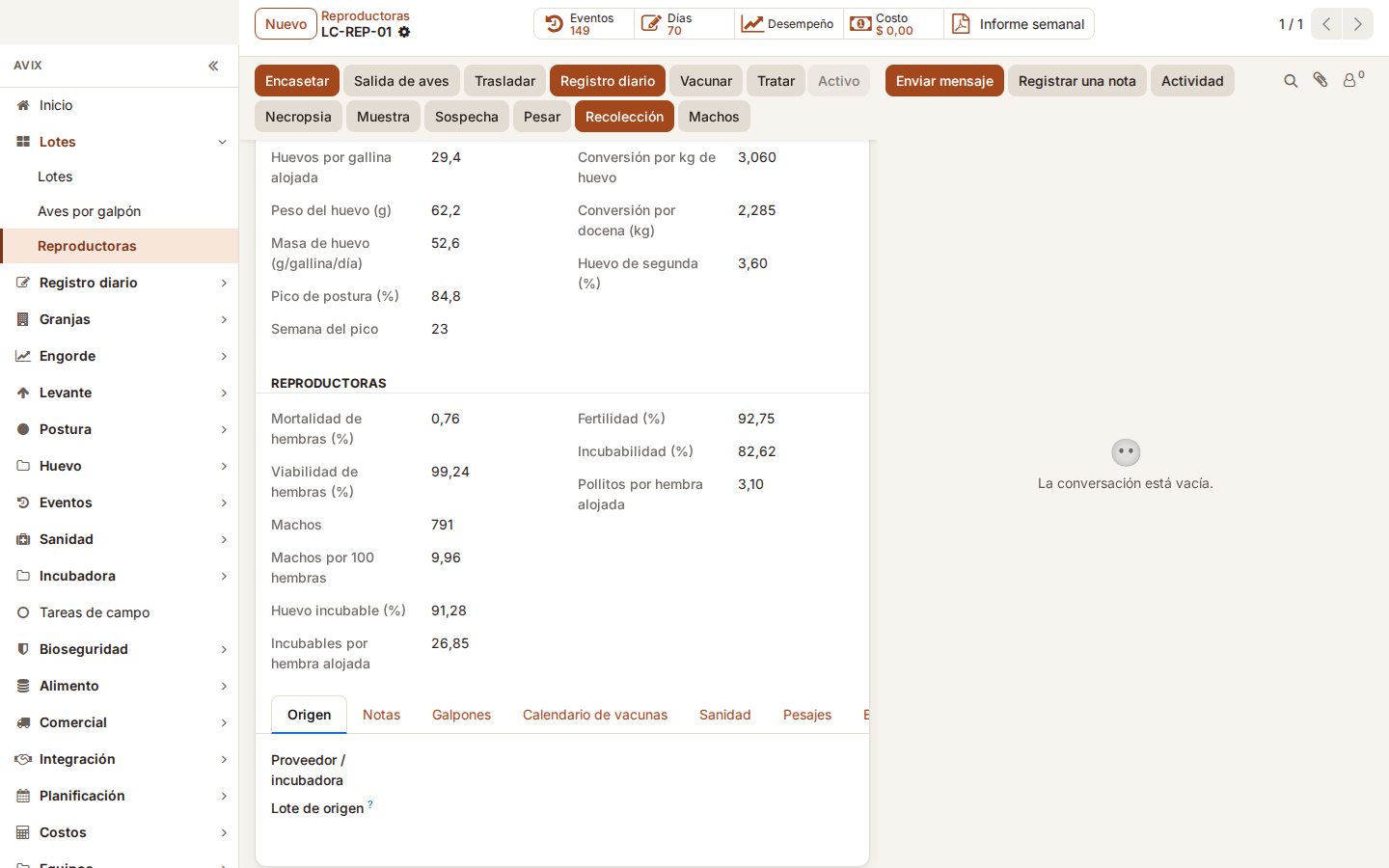1389x868 pixels.
Task: Open the Pesajes tab
Action: coord(807,715)
